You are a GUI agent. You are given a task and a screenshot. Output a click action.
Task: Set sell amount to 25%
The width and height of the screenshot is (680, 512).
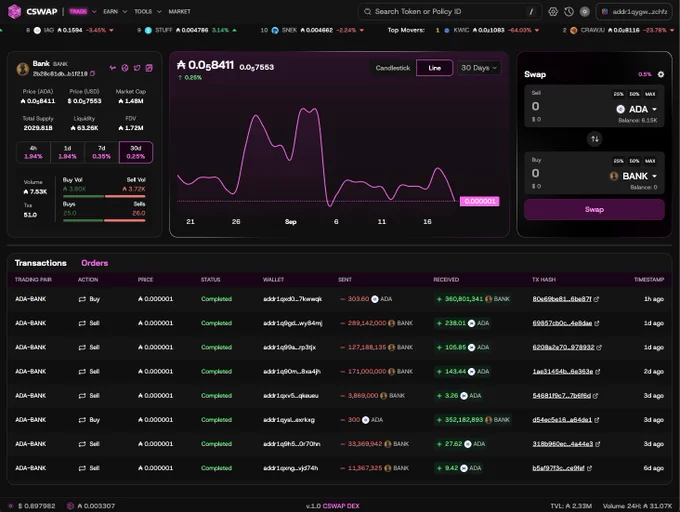pyautogui.click(x=618, y=94)
